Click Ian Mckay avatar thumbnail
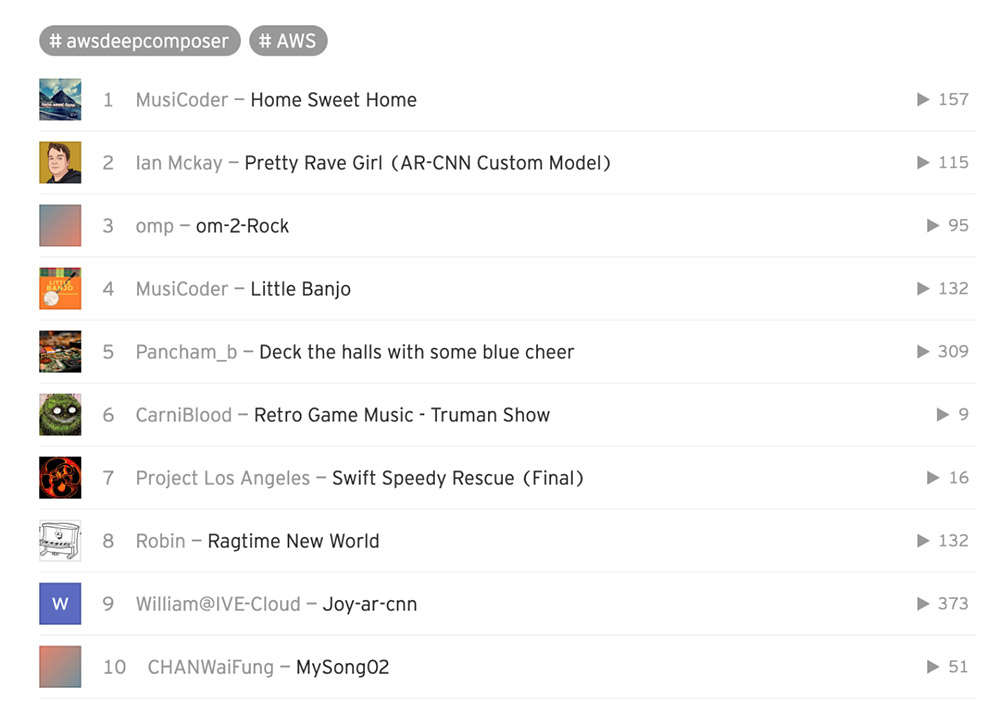 pos(60,163)
